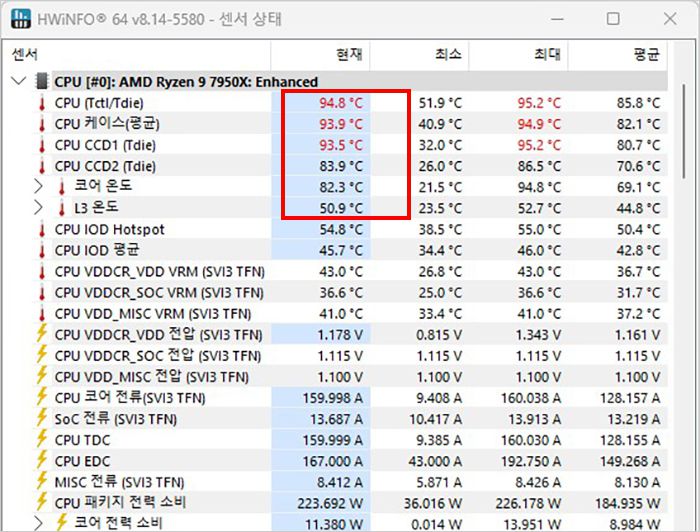Click thermometer icon of CPU IOD 평균
The width and height of the screenshot is (700, 532).
pos(42,250)
